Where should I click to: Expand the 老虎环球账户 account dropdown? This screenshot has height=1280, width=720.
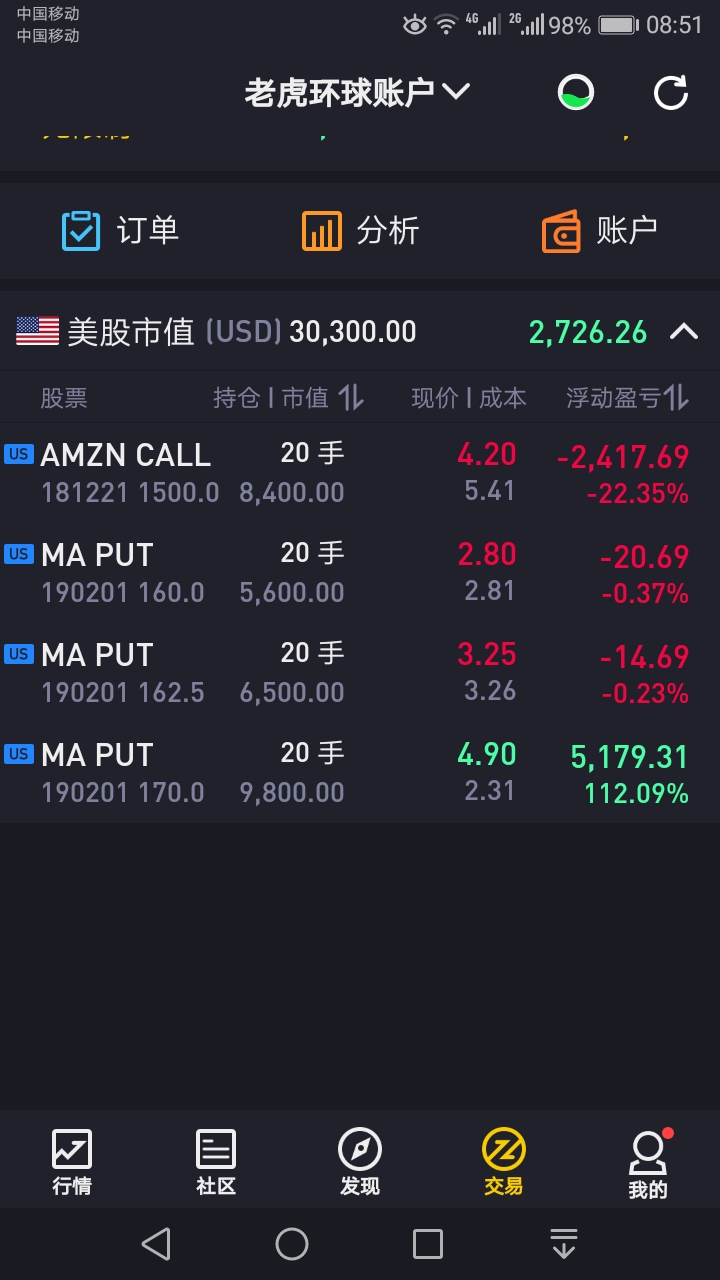coord(357,92)
